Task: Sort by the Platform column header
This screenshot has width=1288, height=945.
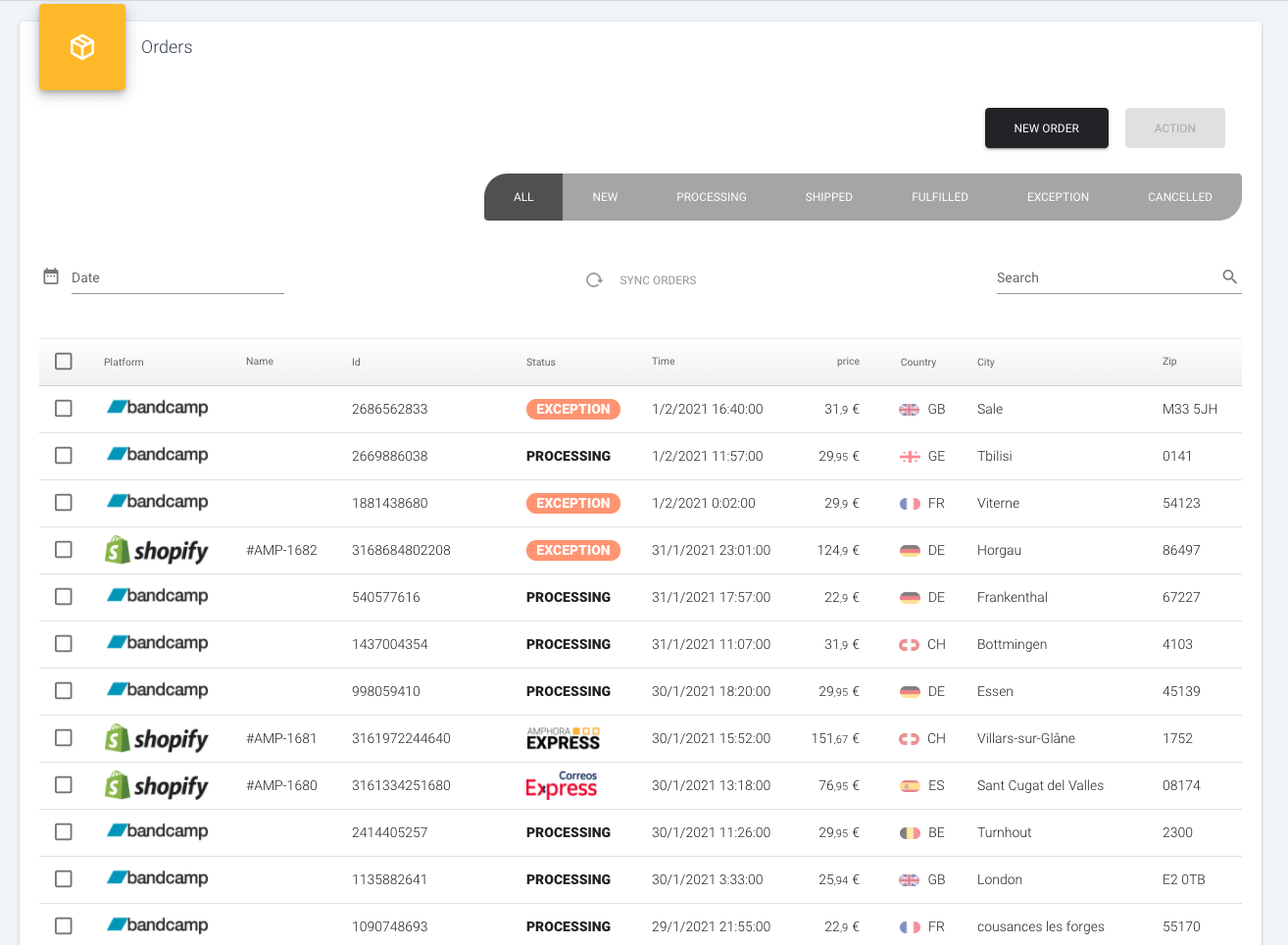Action: click(124, 362)
